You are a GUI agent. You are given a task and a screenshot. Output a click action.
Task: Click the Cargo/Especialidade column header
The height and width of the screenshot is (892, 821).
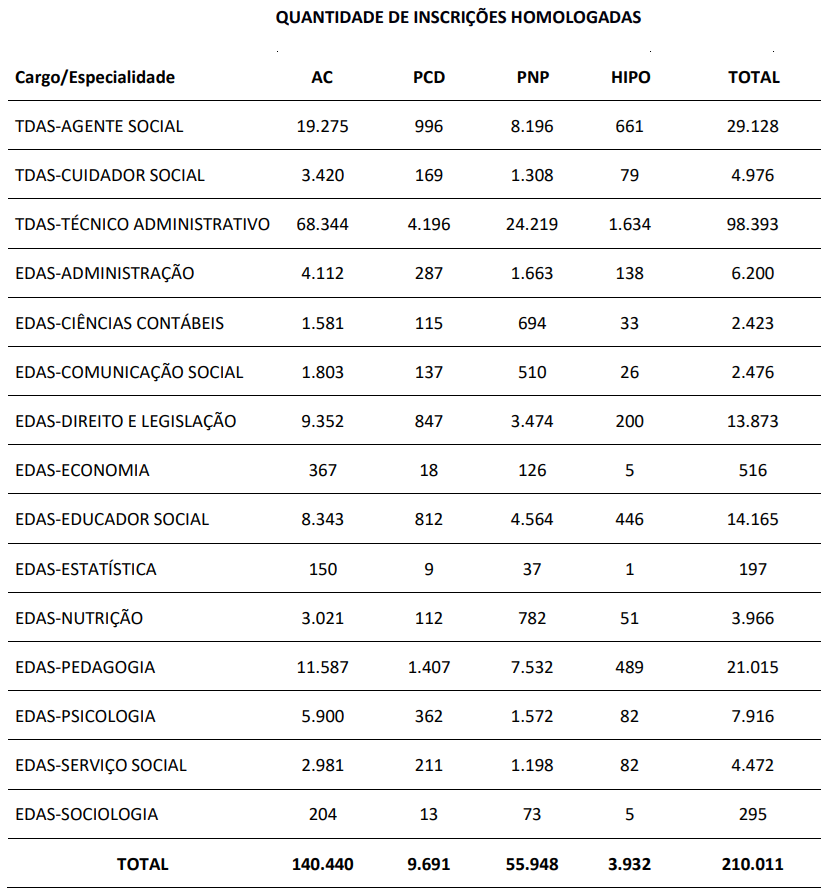[x=95, y=77]
